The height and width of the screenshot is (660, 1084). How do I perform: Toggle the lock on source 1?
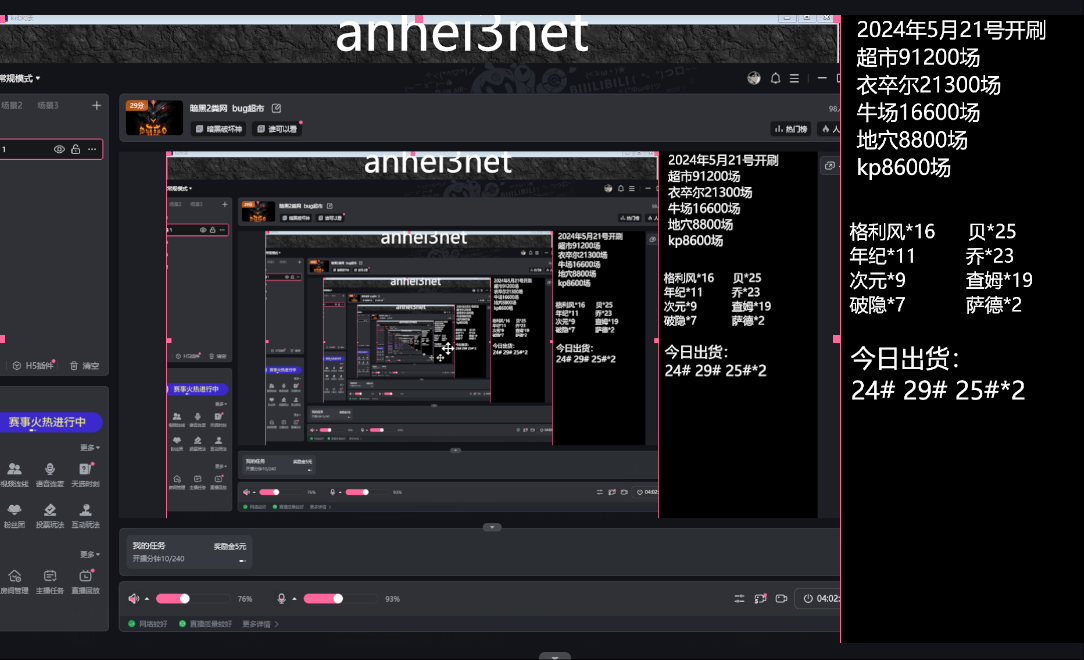point(75,149)
